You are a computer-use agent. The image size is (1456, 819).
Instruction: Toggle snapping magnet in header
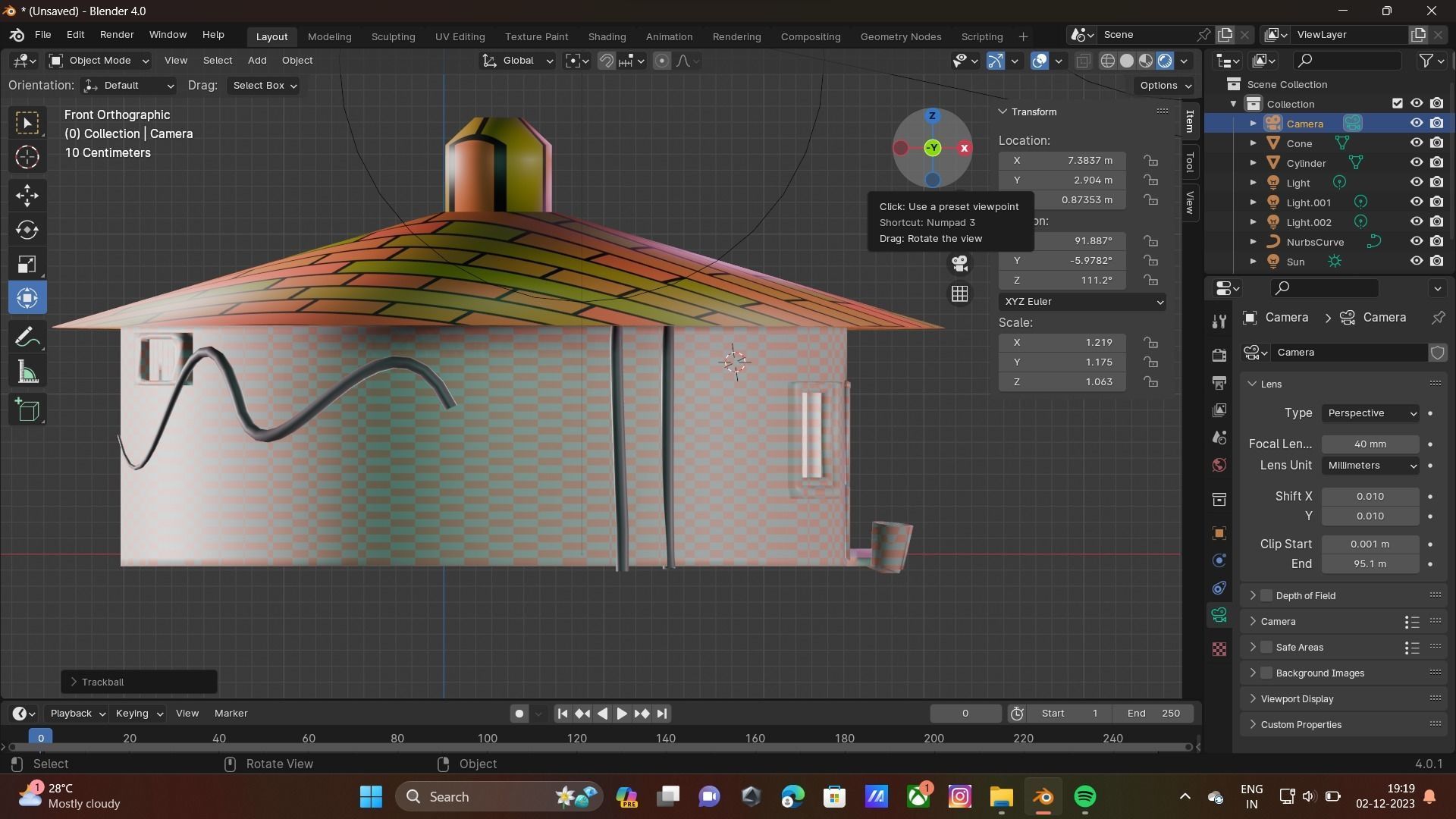coord(606,61)
